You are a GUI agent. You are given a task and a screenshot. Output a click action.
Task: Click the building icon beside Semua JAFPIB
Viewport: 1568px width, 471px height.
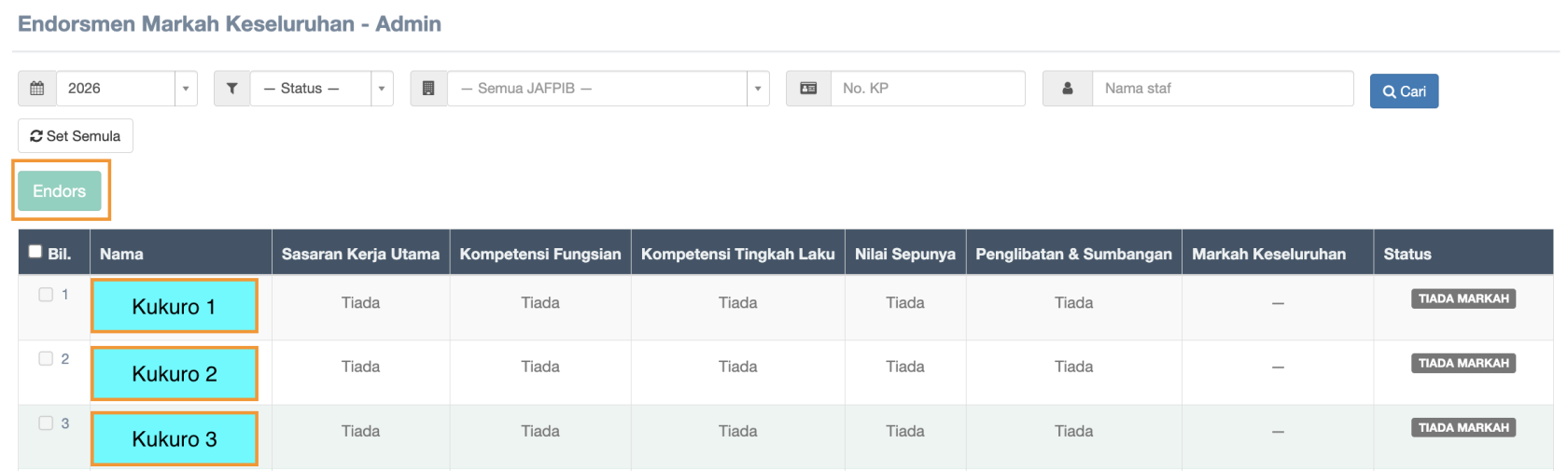(428, 89)
